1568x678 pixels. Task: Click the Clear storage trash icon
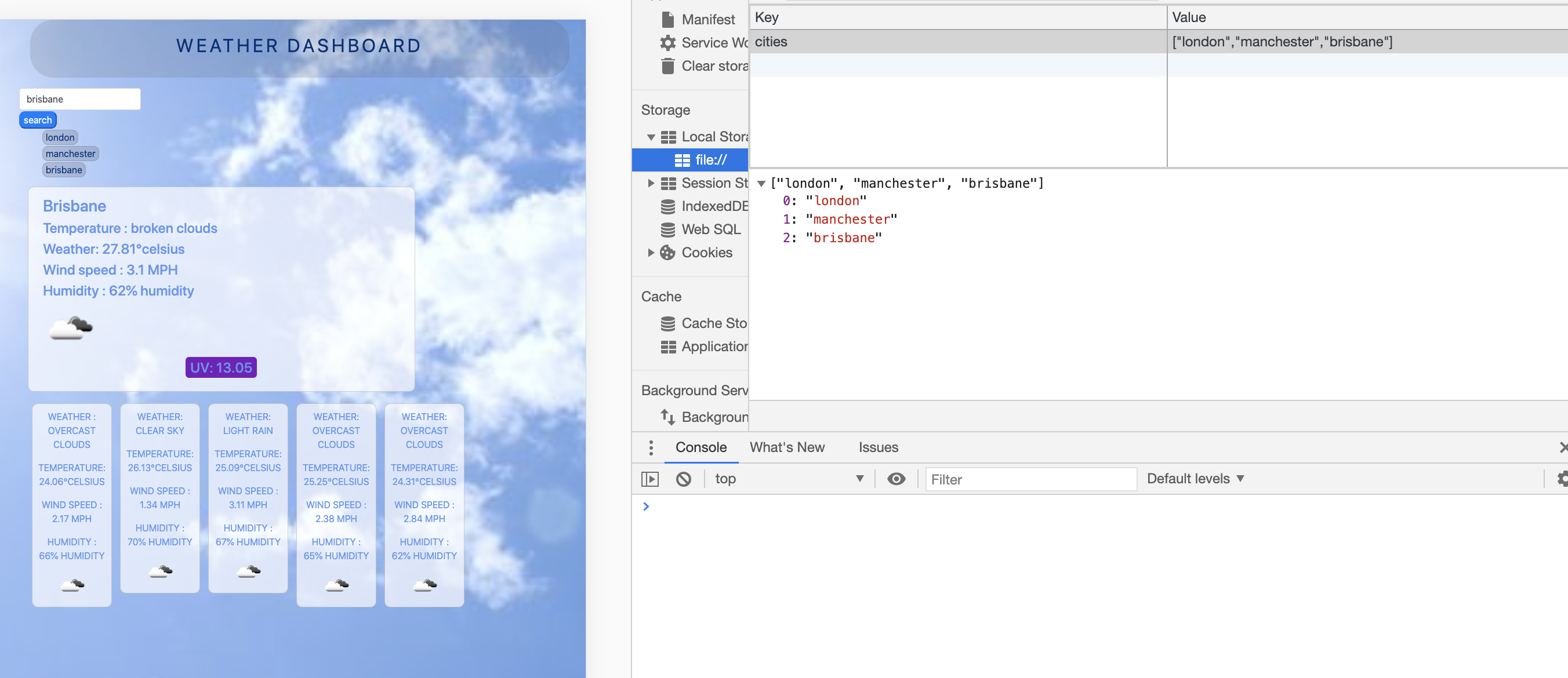pos(668,65)
